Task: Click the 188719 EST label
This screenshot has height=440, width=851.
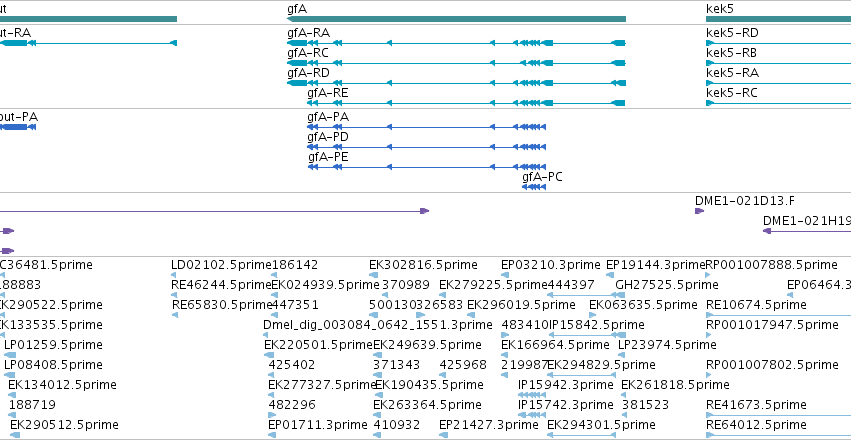Action: 32,405
